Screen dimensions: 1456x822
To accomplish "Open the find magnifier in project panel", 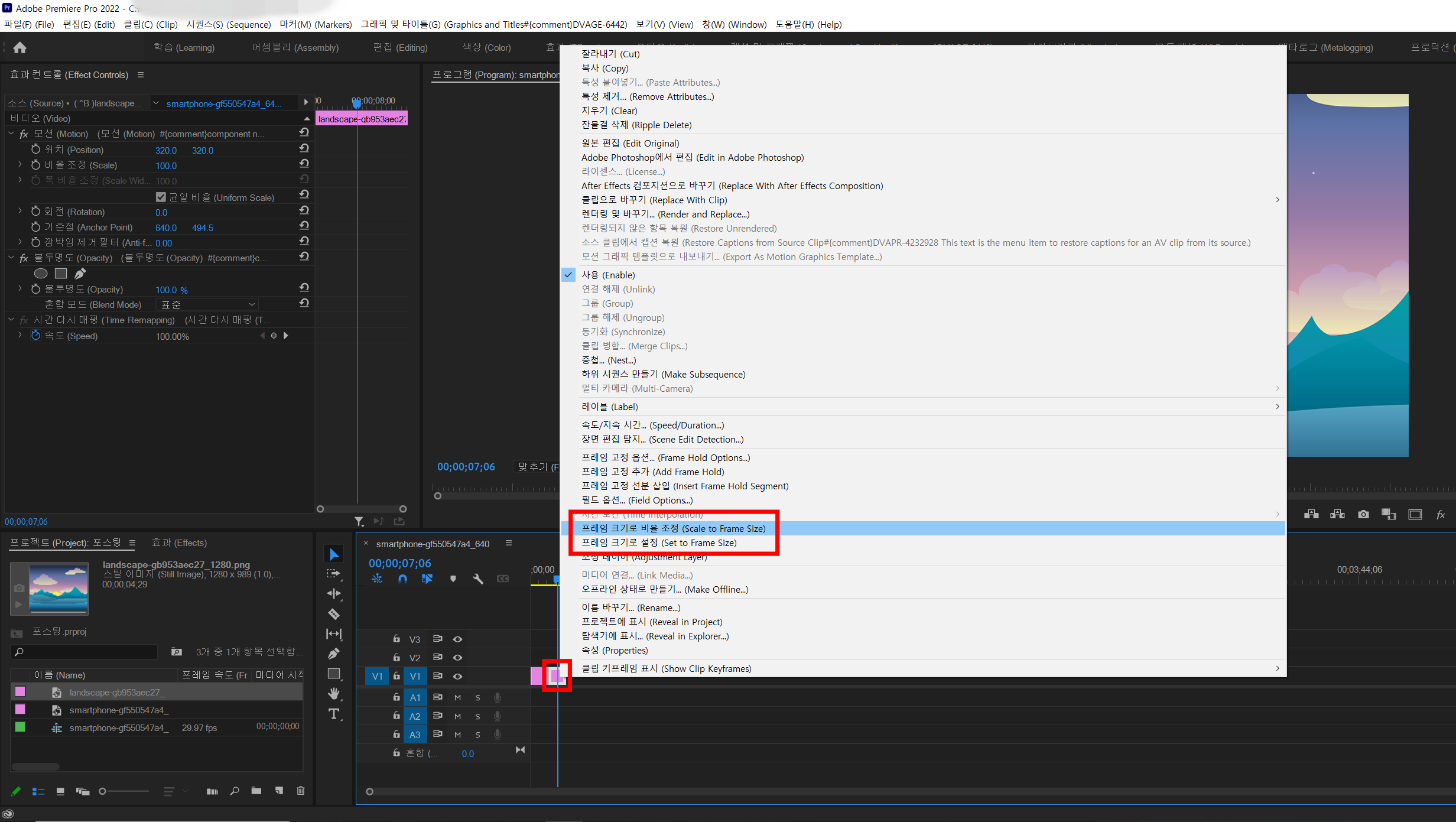I will pyautogui.click(x=235, y=791).
